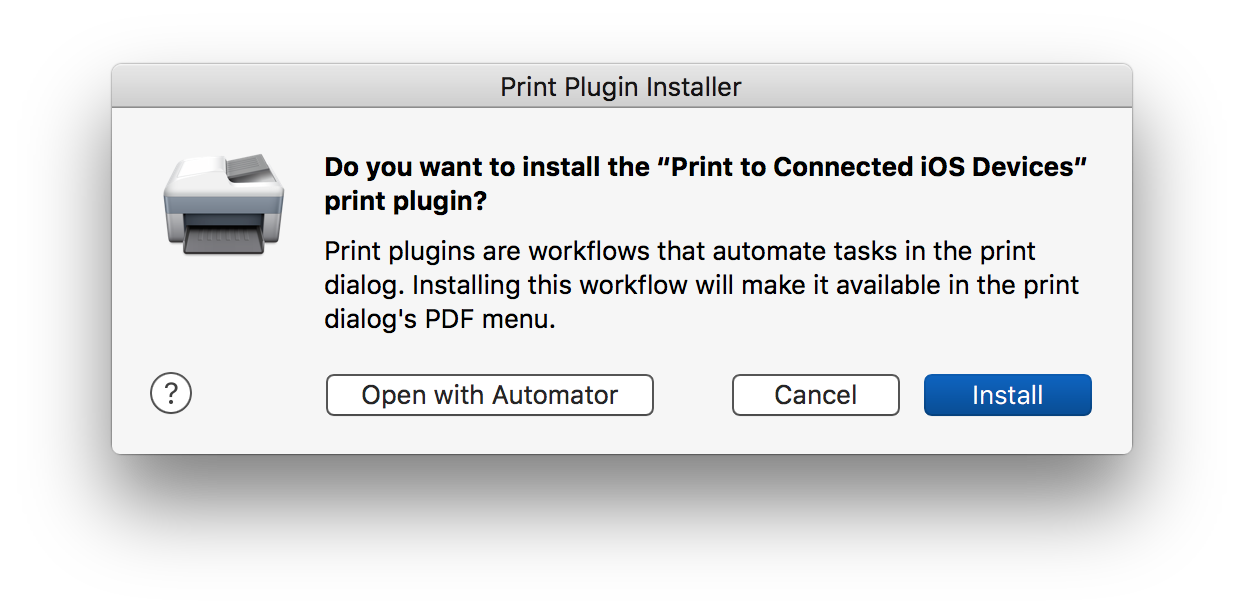Click the Print Plugin Installer title bar
The width and height of the screenshot is (1244, 614).
coord(620,87)
